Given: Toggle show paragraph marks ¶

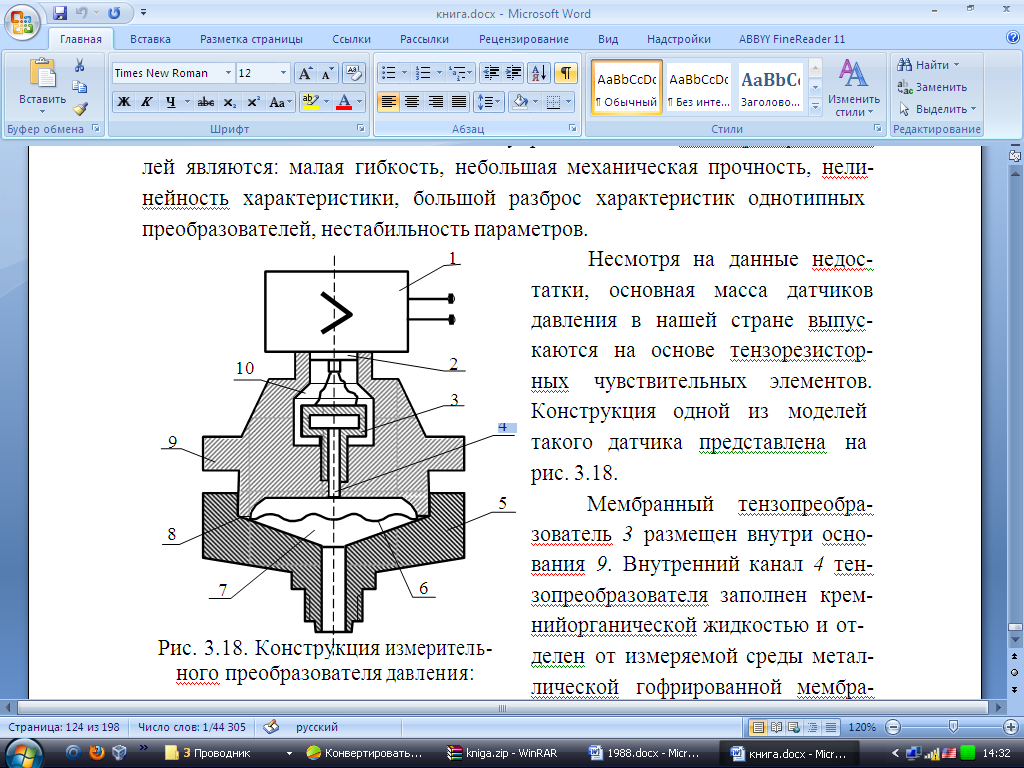Looking at the screenshot, I should [x=566, y=73].
